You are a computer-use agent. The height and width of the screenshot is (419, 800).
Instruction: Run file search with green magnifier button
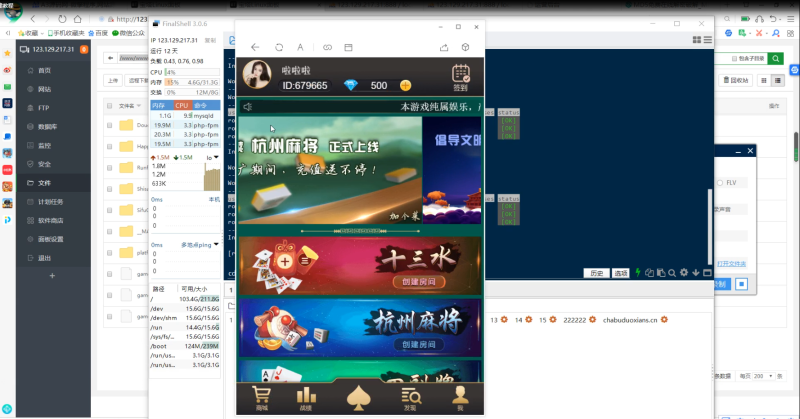[x=776, y=59]
